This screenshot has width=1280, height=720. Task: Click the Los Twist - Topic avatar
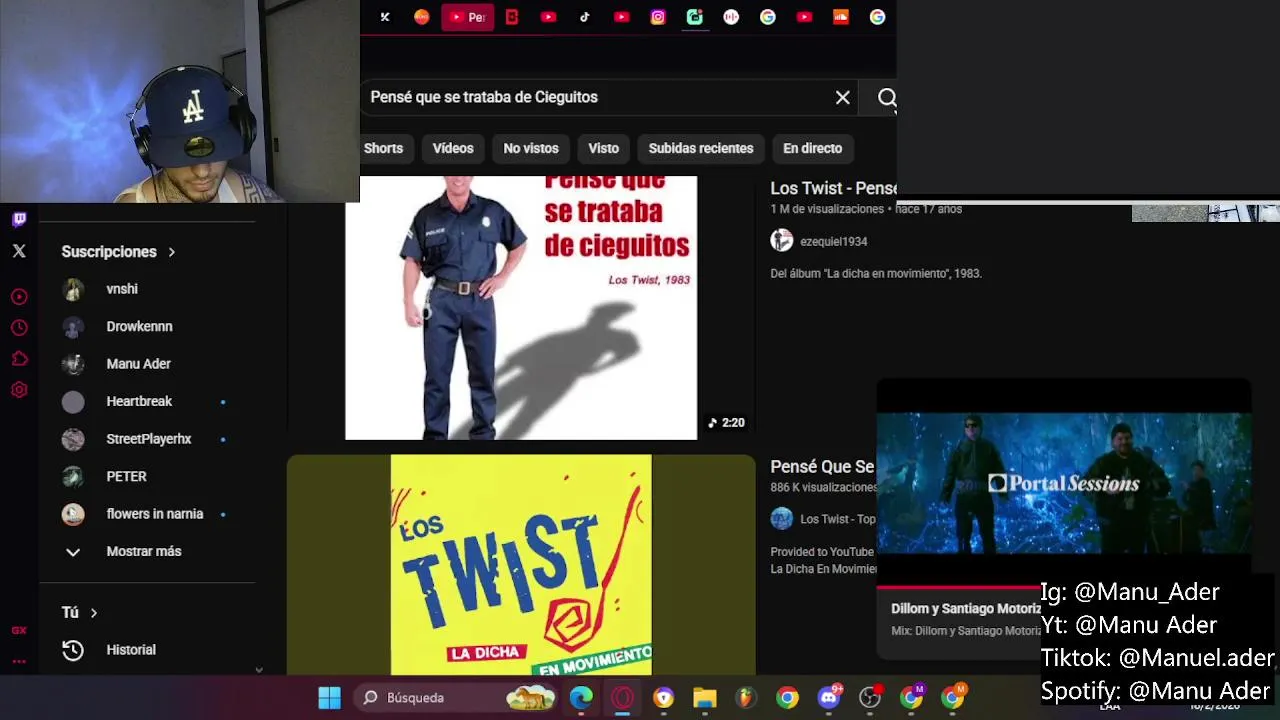pos(782,518)
